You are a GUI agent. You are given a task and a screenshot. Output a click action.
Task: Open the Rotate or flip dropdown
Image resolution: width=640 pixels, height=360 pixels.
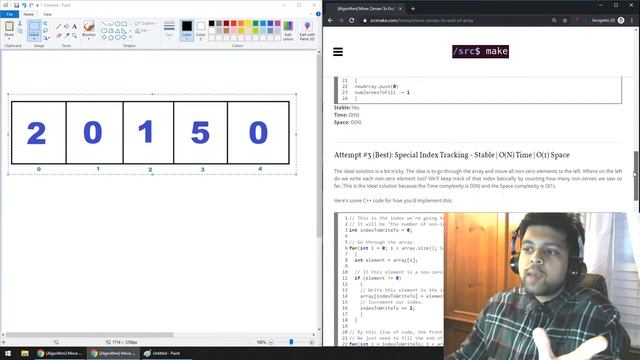(x=46, y=38)
